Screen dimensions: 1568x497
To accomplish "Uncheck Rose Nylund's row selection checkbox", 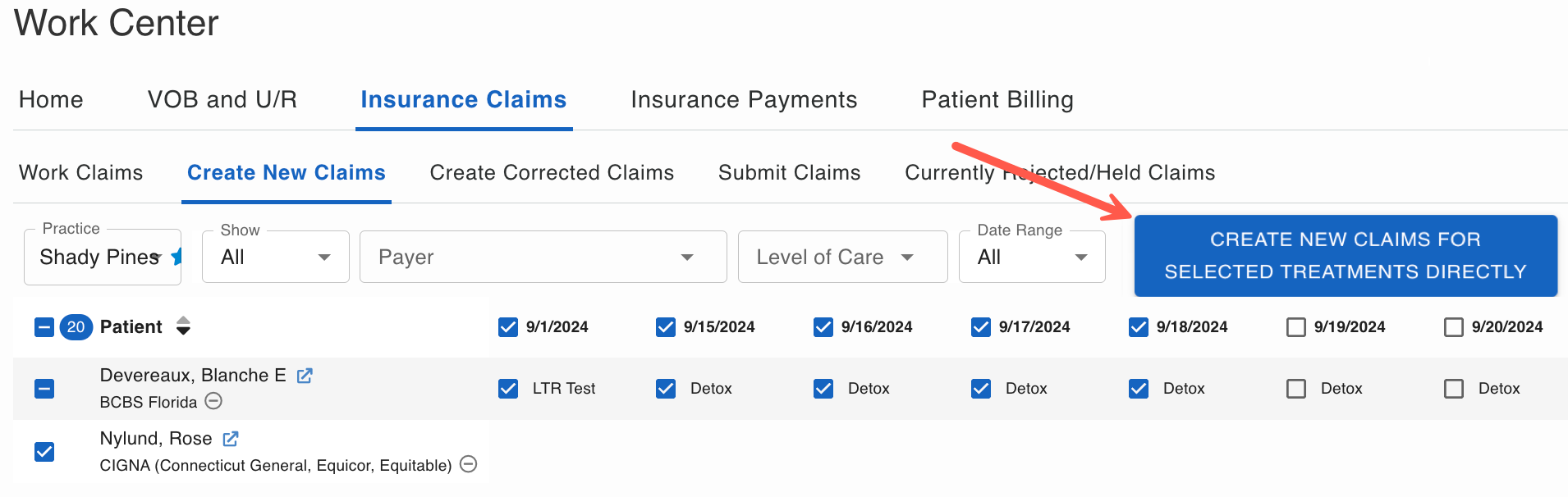I will [x=44, y=452].
